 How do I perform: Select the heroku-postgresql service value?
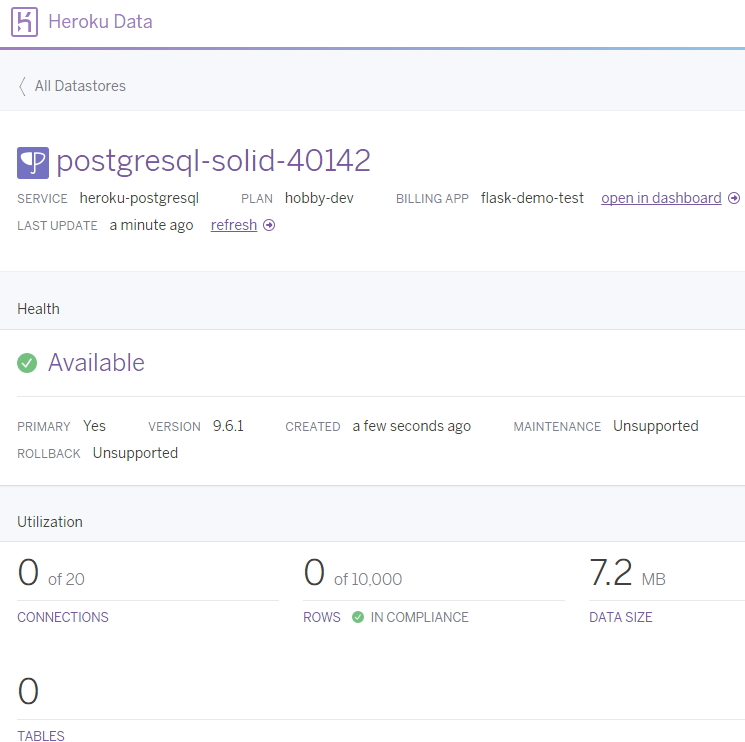[139, 198]
